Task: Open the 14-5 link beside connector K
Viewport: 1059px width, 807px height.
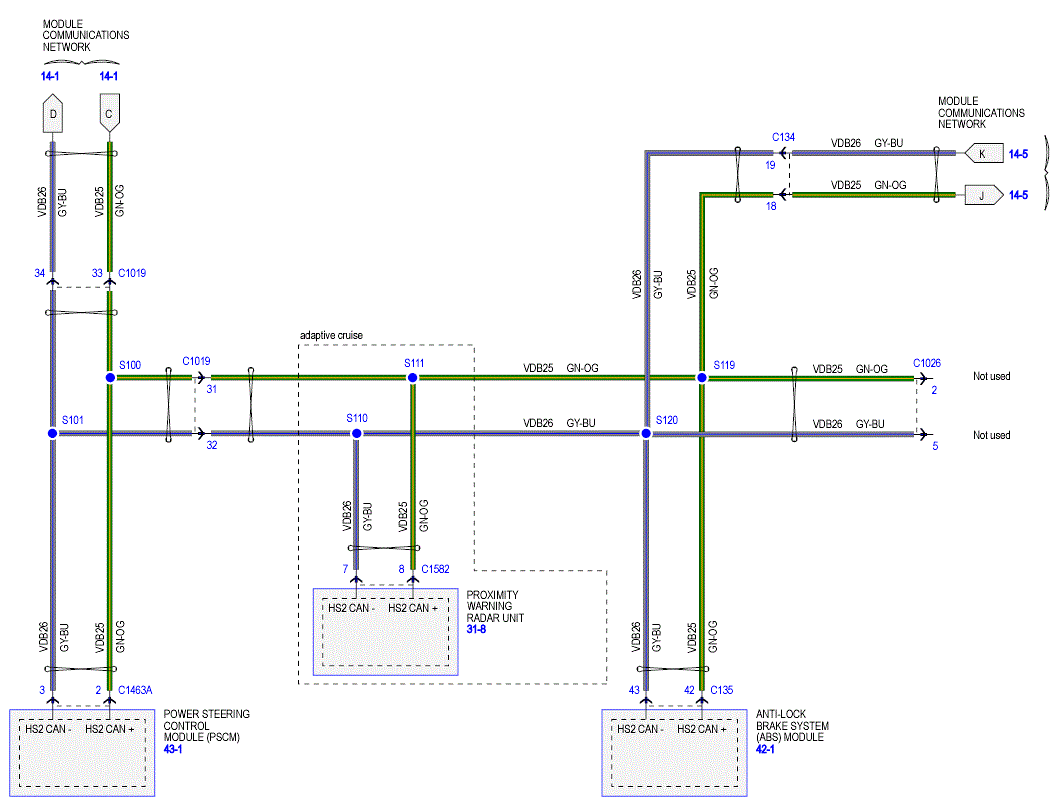Action: (1018, 154)
